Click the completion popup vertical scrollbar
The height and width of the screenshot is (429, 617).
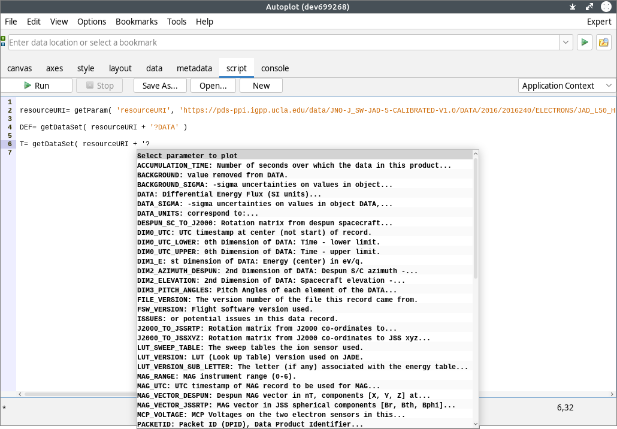coord(476,219)
